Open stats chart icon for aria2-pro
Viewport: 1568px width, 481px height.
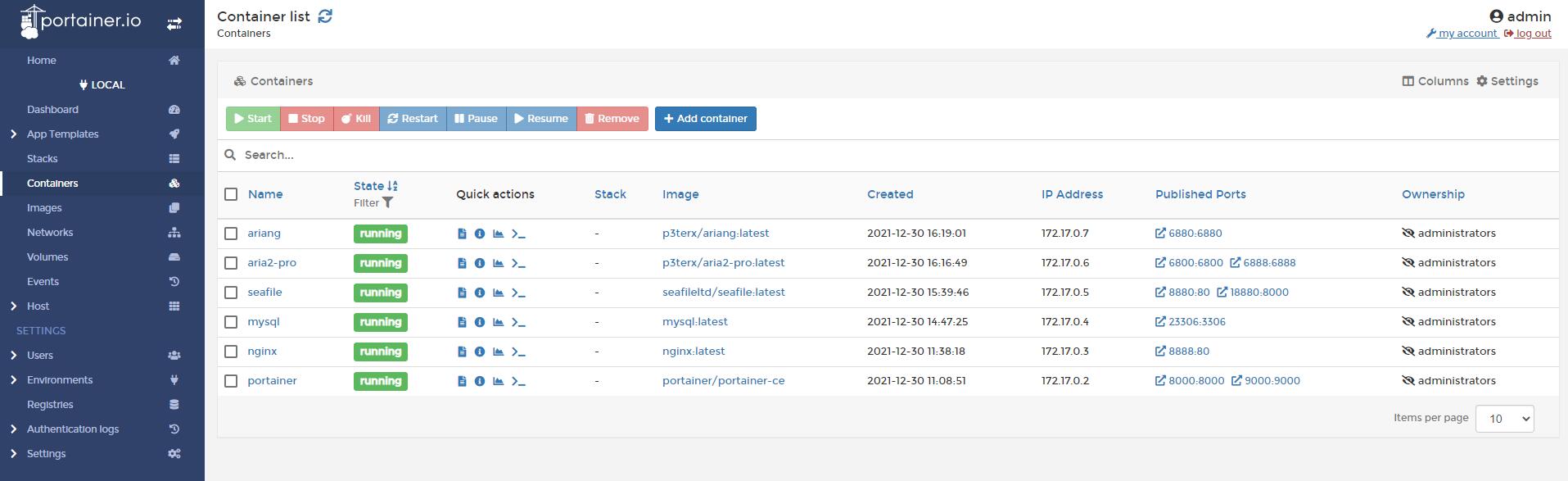pyautogui.click(x=498, y=263)
